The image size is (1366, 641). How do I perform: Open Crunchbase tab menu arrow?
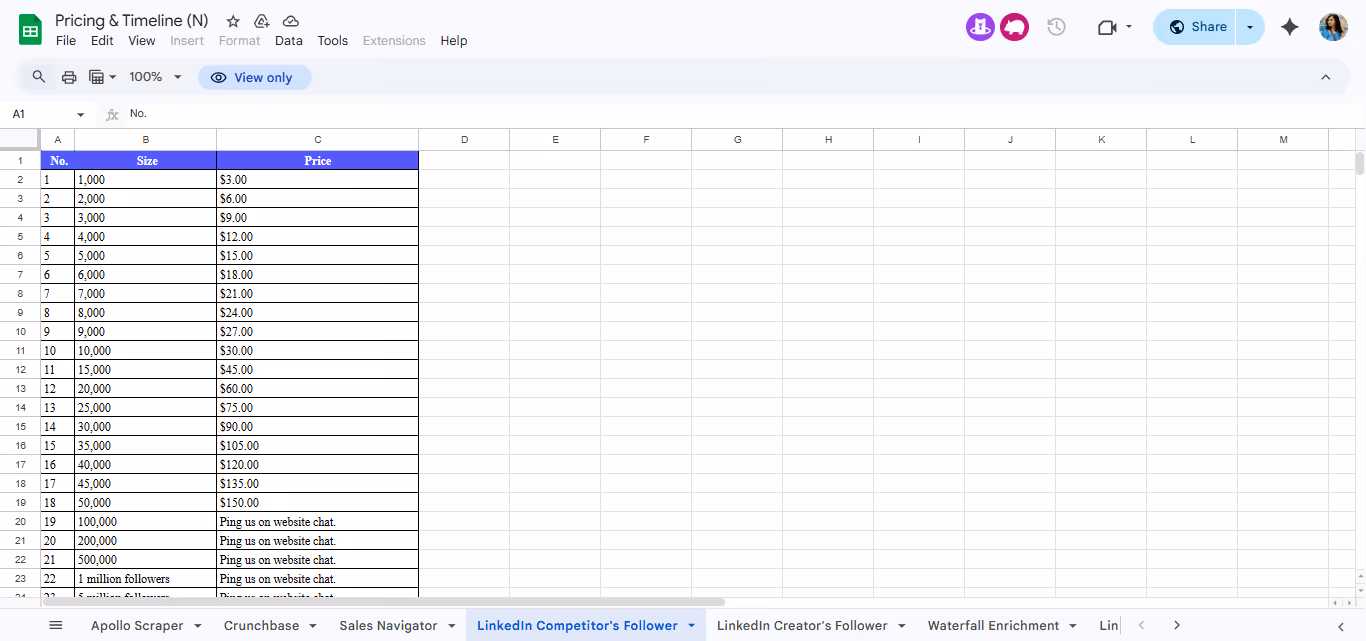[x=312, y=626]
